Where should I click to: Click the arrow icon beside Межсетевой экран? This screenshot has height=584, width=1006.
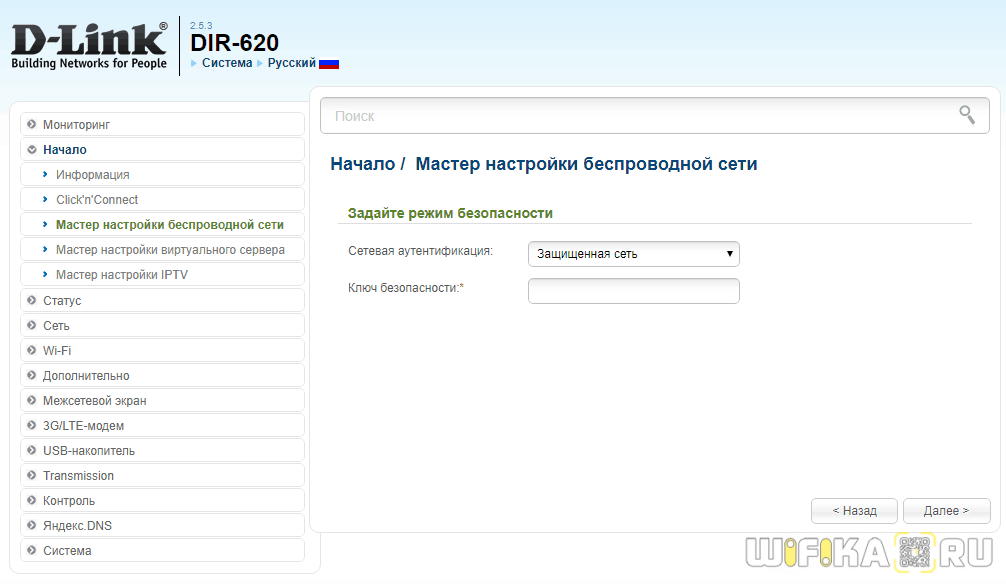[32, 401]
